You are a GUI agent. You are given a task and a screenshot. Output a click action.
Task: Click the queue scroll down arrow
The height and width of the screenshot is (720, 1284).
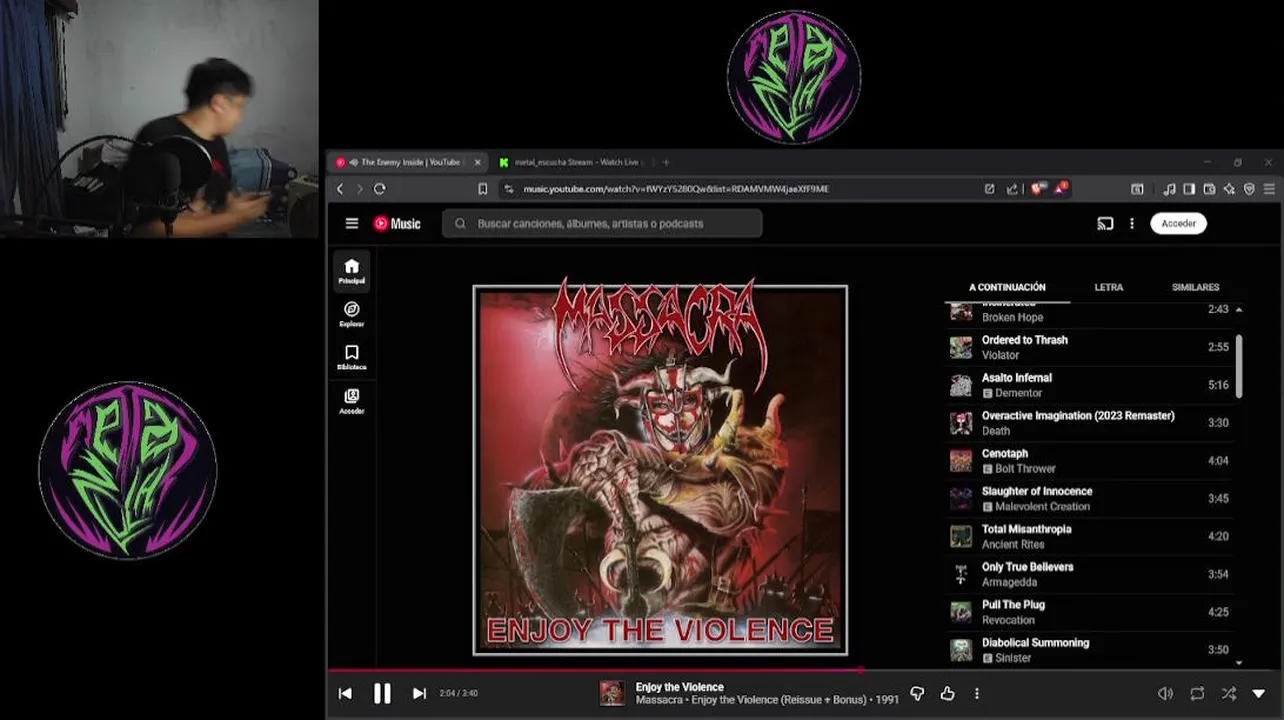pyautogui.click(x=1239, y=662)
